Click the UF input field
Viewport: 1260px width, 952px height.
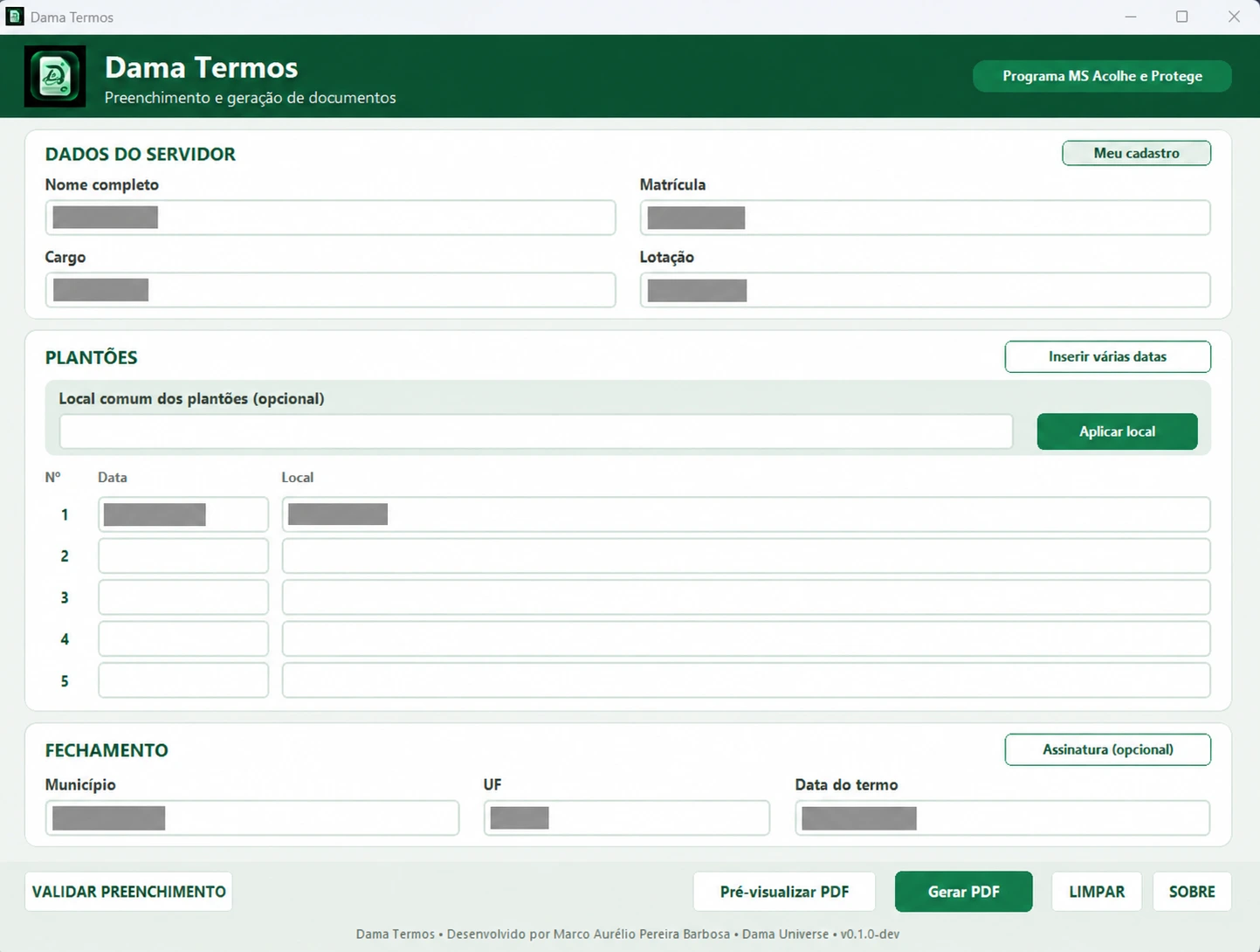tap(627, 817)
